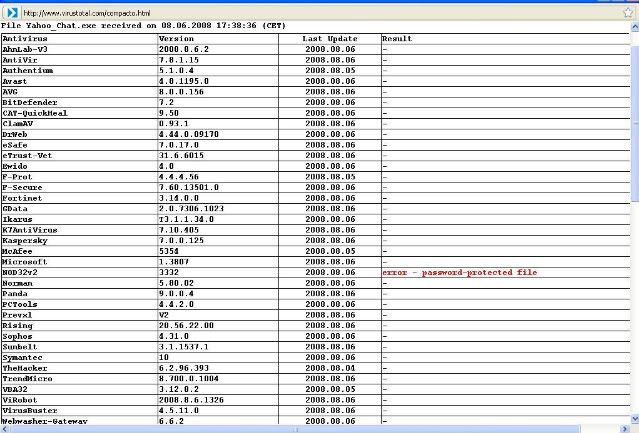Select the 'AntiVir' antivirus name
Screen dimensions: 639x433
20,60
